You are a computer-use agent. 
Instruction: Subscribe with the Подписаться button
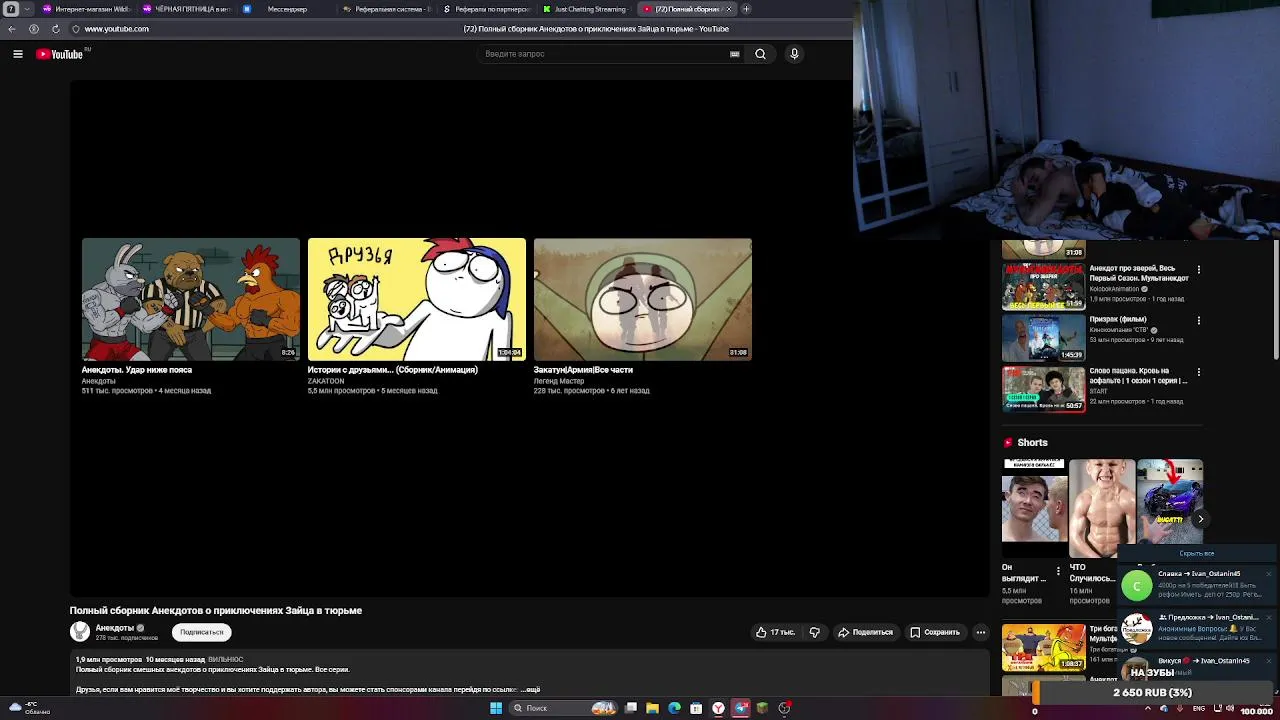click(x=202, y=632)
